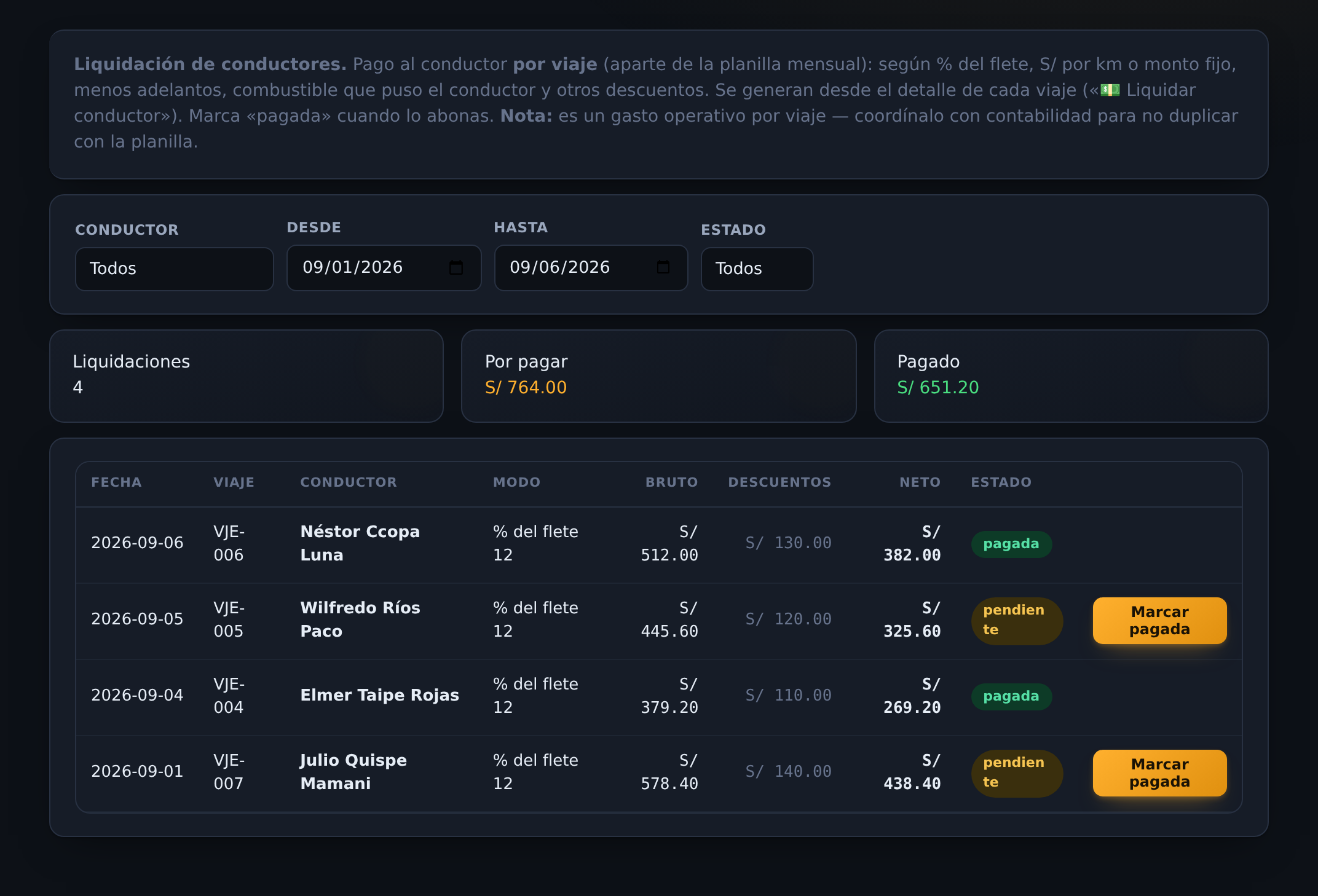Screen dimensions: 1318x896
Task: Click net amount S/ 269.20
Action: click(912, 696)
